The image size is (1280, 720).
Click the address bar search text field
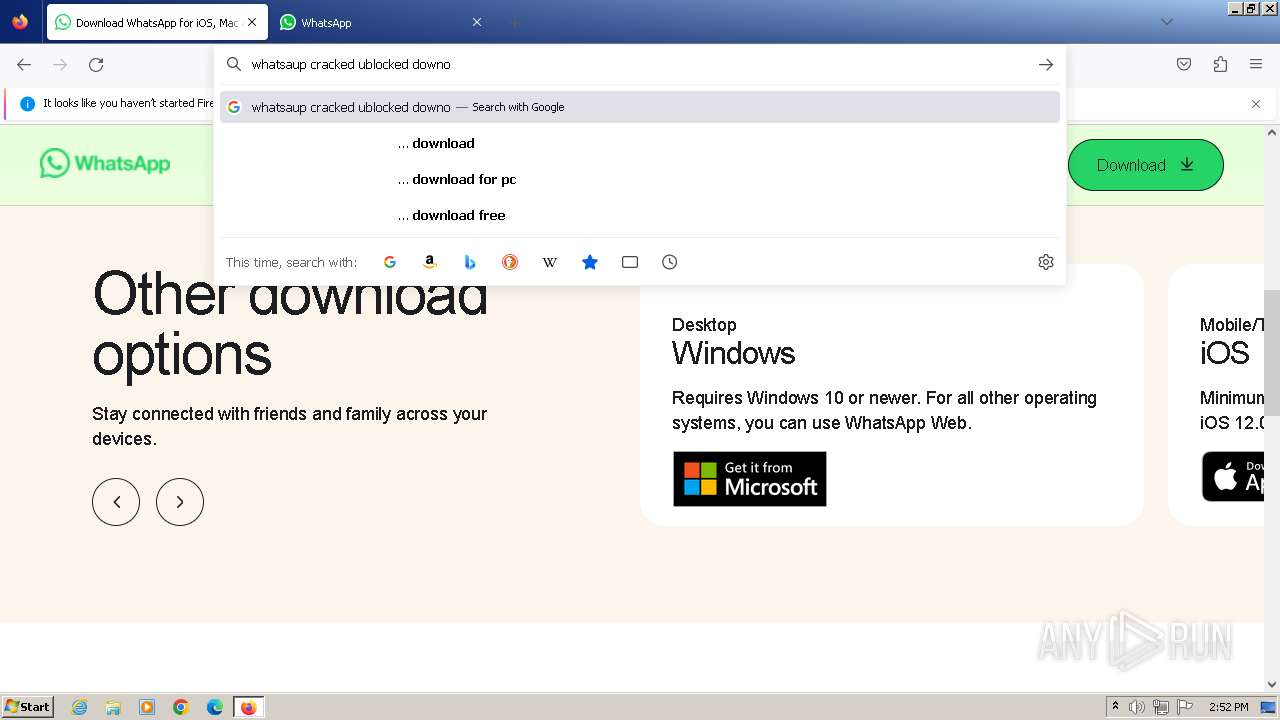pos(640,64)
